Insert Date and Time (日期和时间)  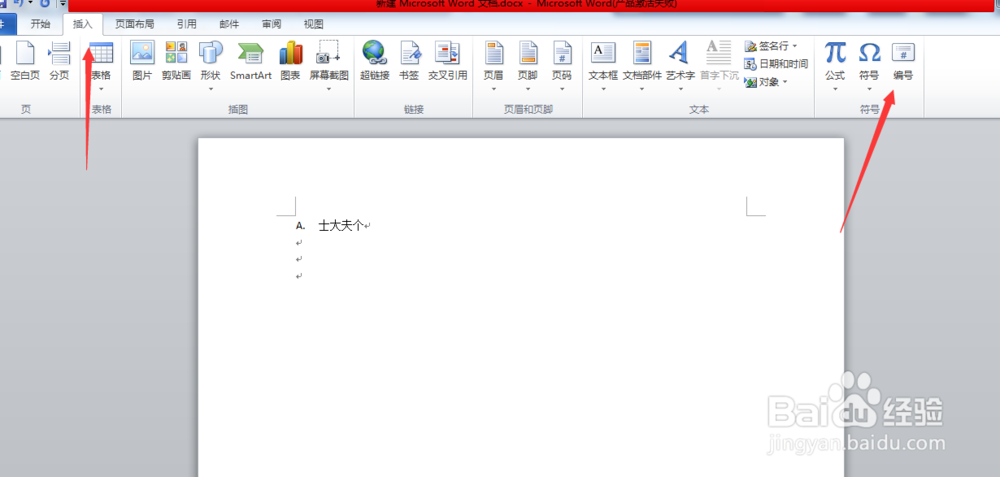pos(776,64)
